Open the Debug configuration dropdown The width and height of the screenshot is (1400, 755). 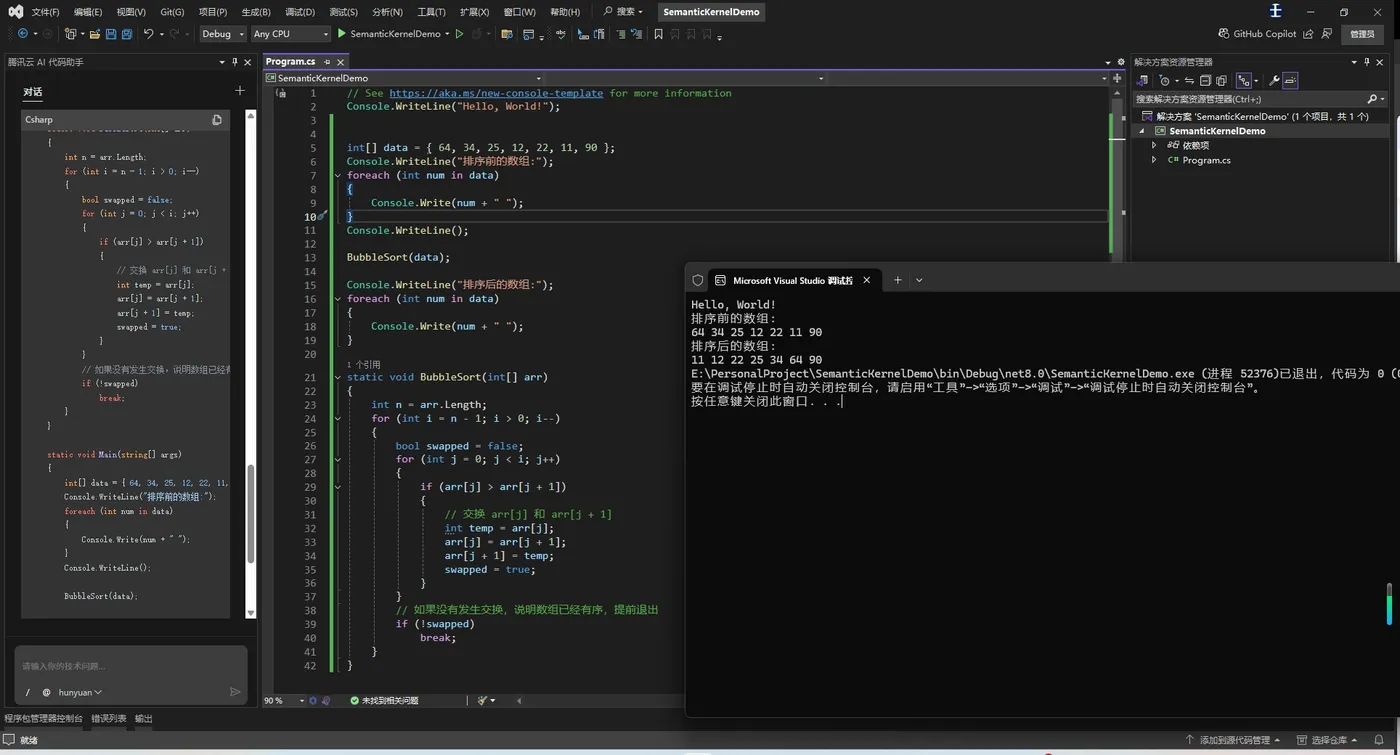(x=222, y=34)
